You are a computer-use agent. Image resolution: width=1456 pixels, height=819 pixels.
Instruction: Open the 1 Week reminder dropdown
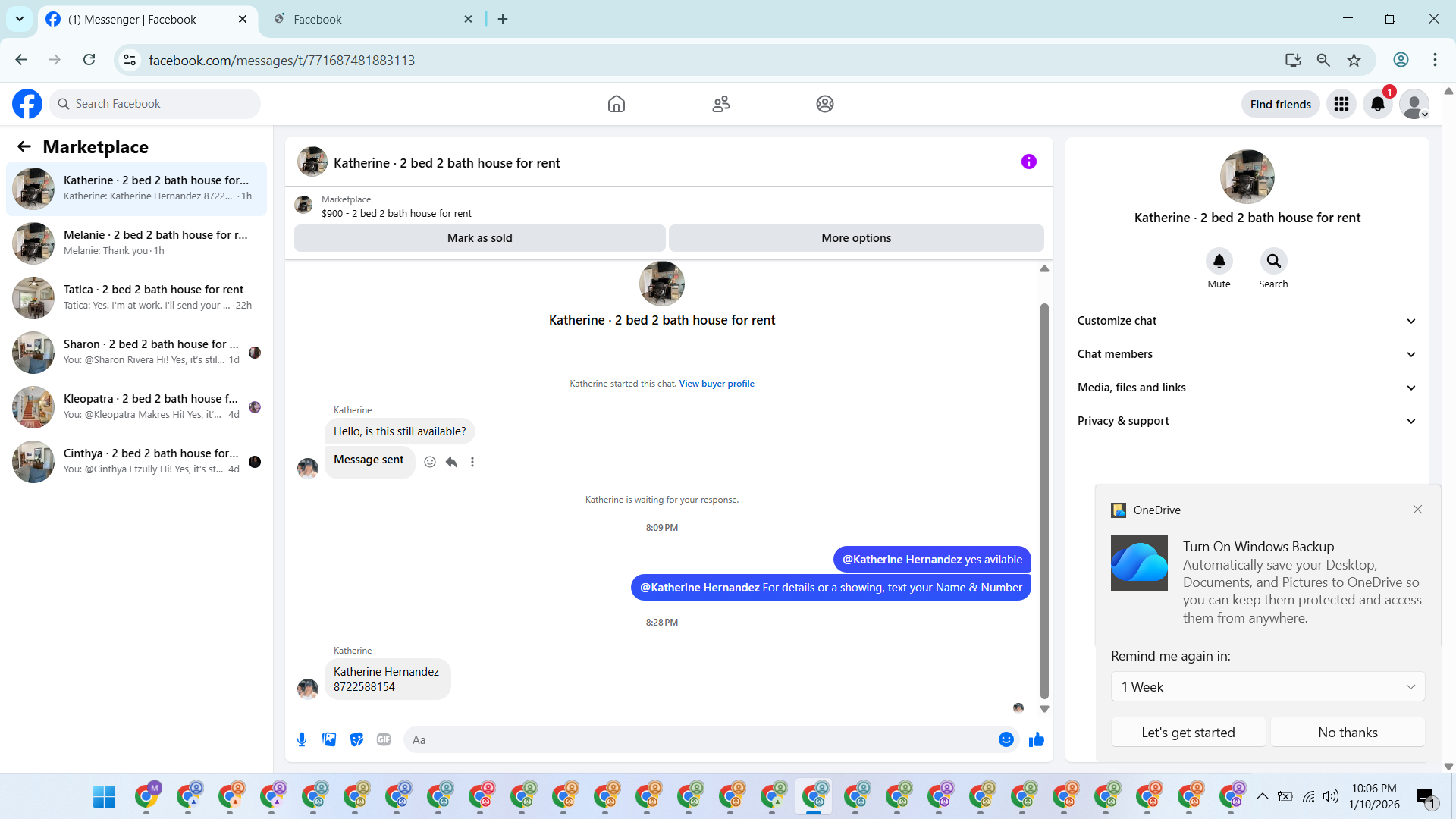click(x=1267, y=687)
